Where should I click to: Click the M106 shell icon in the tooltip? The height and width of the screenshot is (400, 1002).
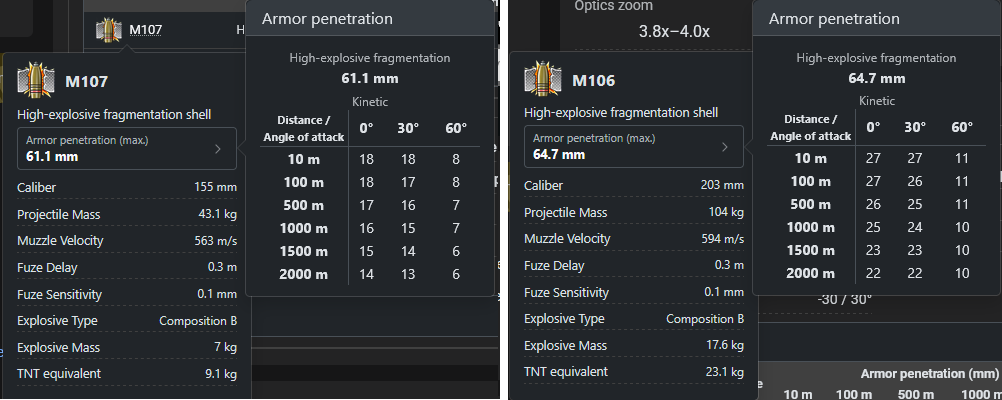click(543, 79)
